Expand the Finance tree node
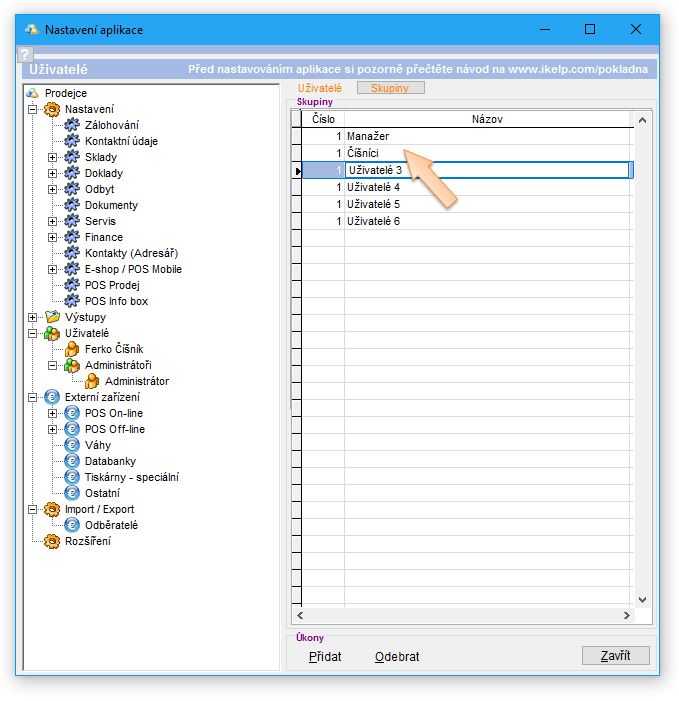Viewport: 679px width, 701px height. (x=52, y=237)
